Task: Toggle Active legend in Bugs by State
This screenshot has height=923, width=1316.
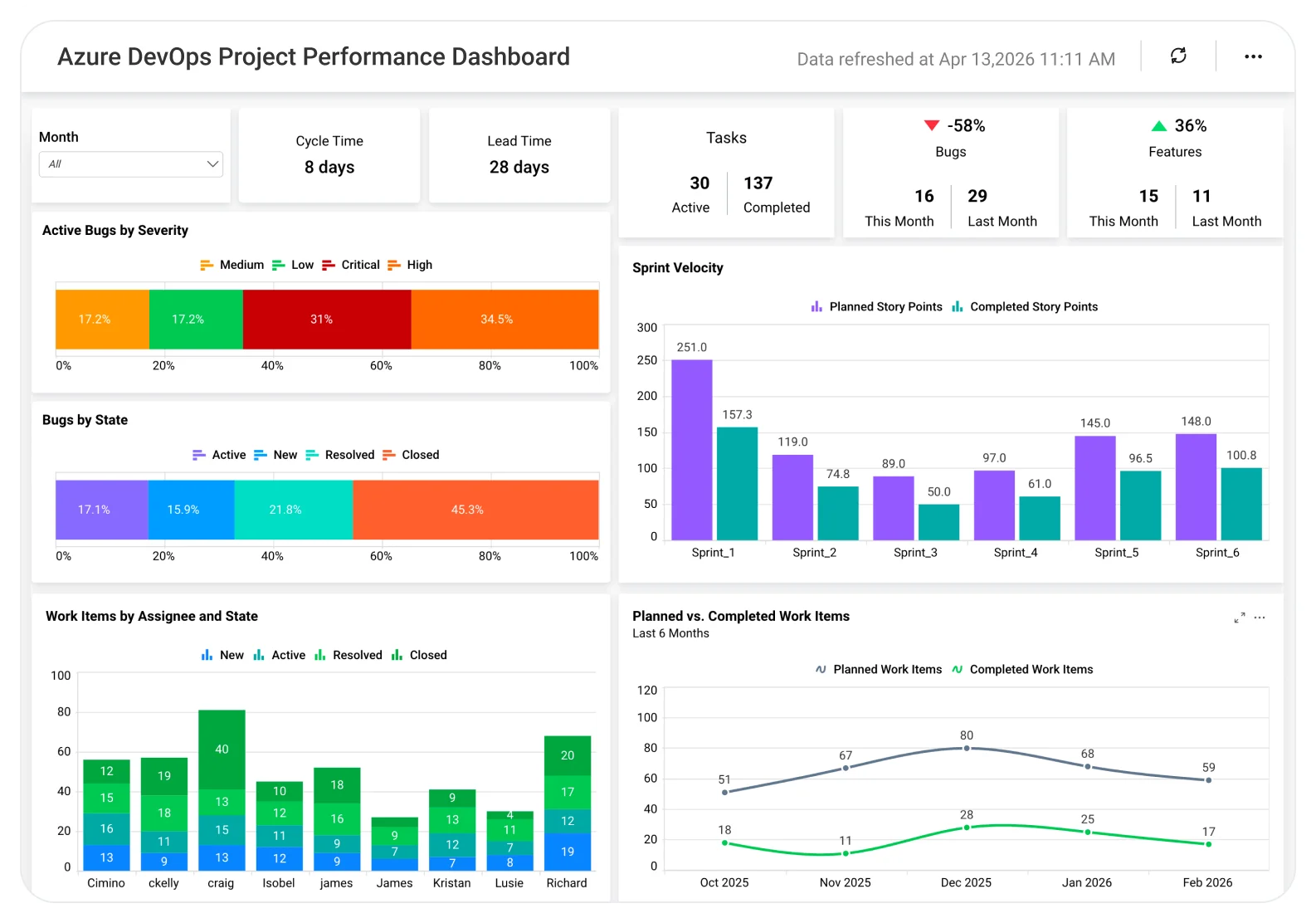Action: click(x=219, y=455)
